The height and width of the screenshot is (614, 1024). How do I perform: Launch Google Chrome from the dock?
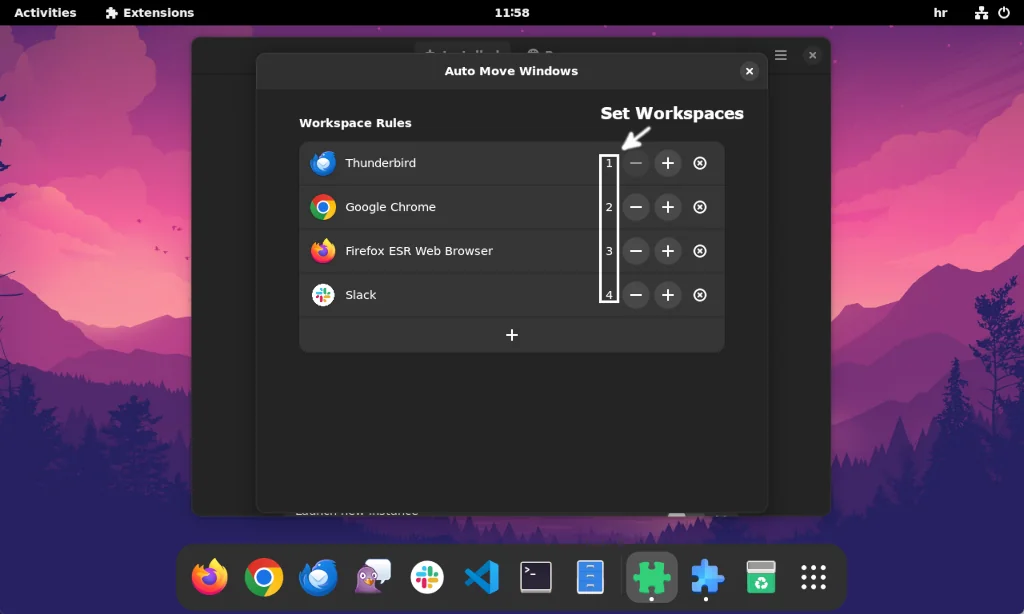point(264,577)
